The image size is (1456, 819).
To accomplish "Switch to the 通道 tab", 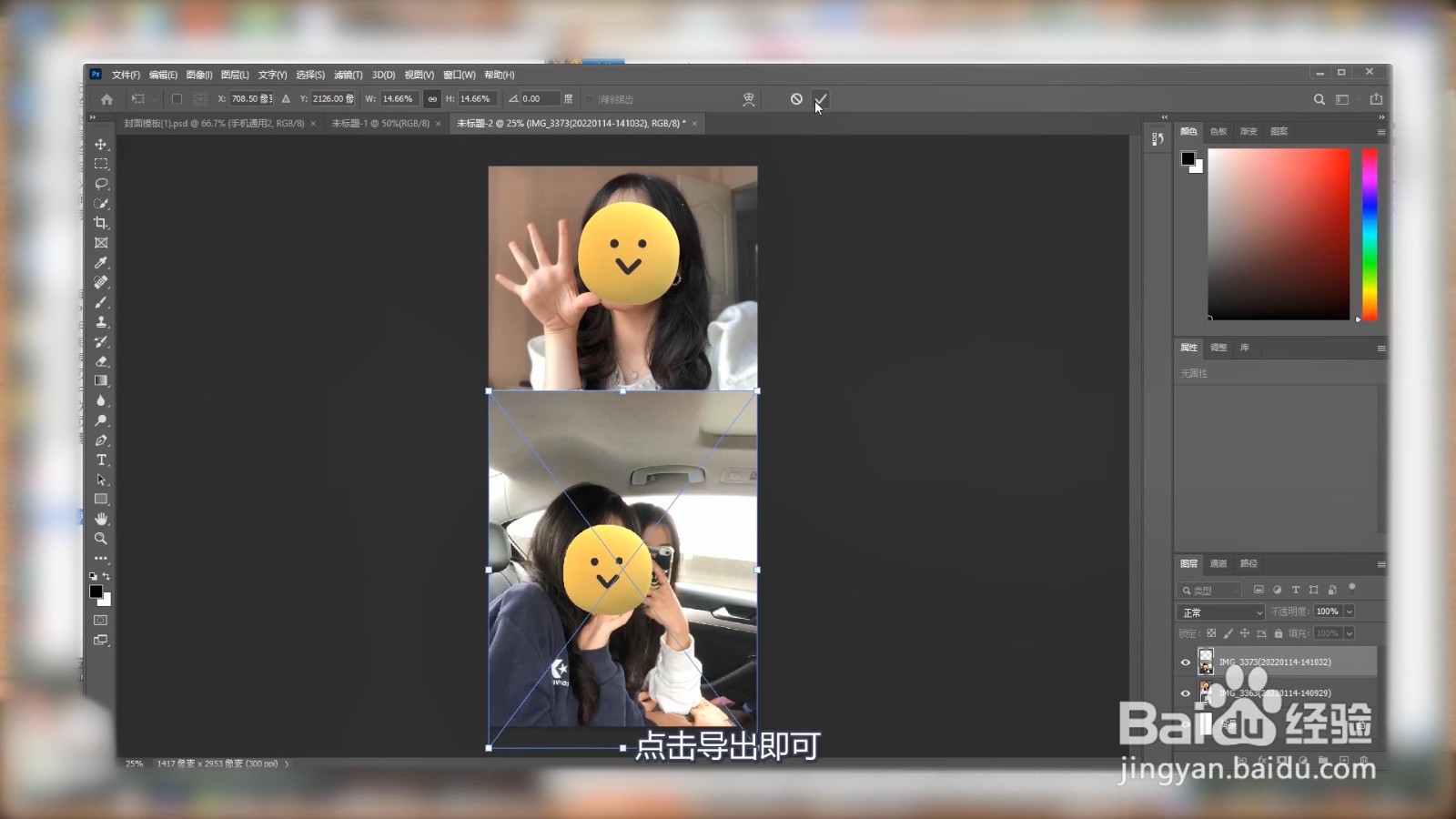I will point(1218,564).
